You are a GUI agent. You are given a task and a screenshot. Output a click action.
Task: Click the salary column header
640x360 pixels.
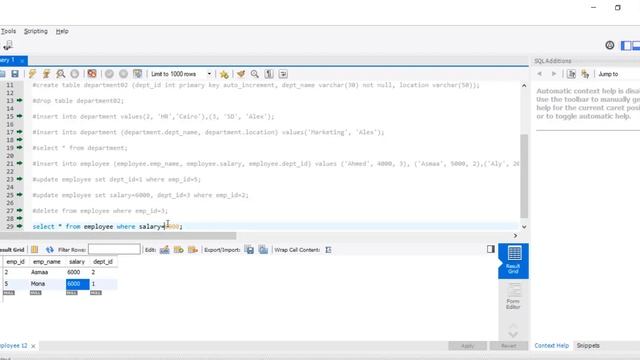coord(77,262)
